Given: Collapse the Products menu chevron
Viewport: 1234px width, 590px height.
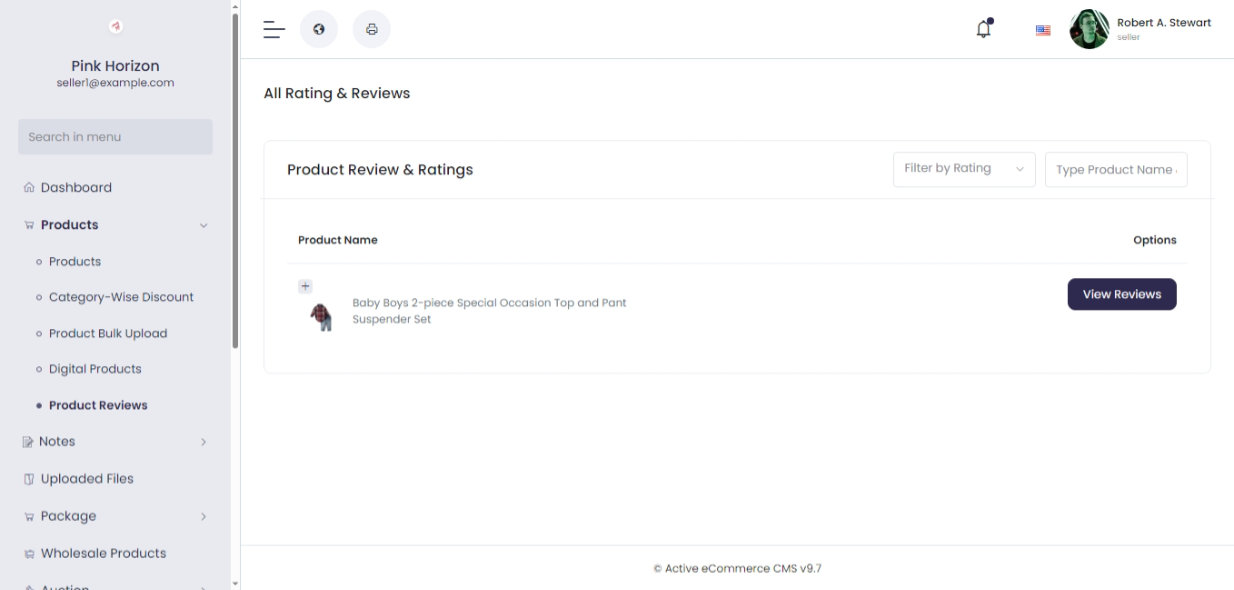Looking at the screenshot, I should [204, 226].
